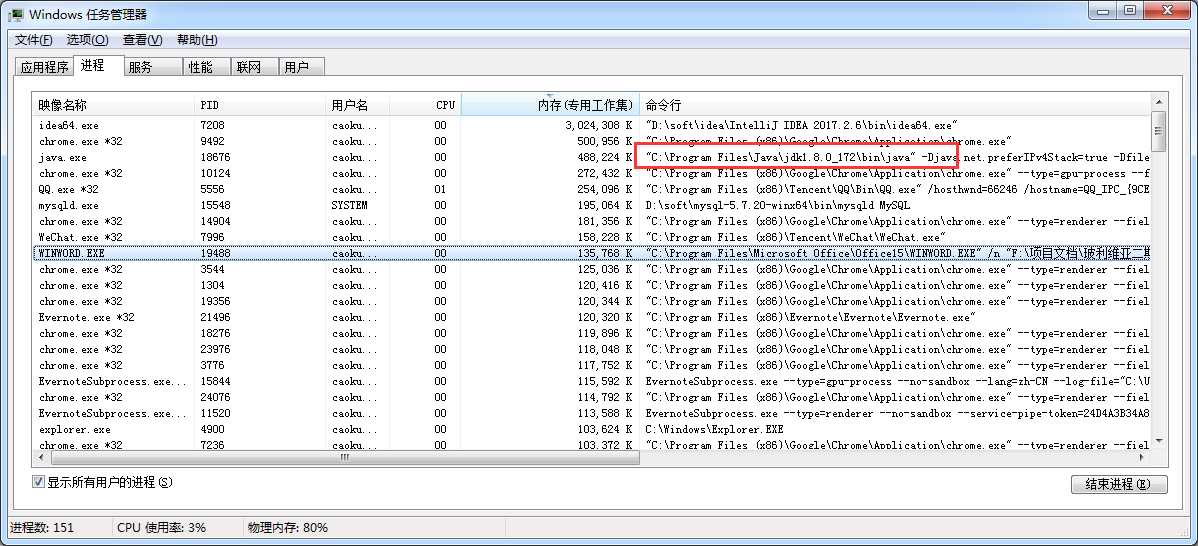Click the mysqld MySQL command line cell

click(x=778, y=205)
